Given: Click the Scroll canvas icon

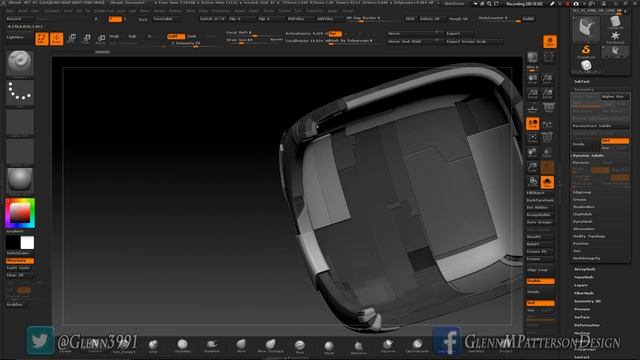Looking at the screenshot, I should coord(533,78).
